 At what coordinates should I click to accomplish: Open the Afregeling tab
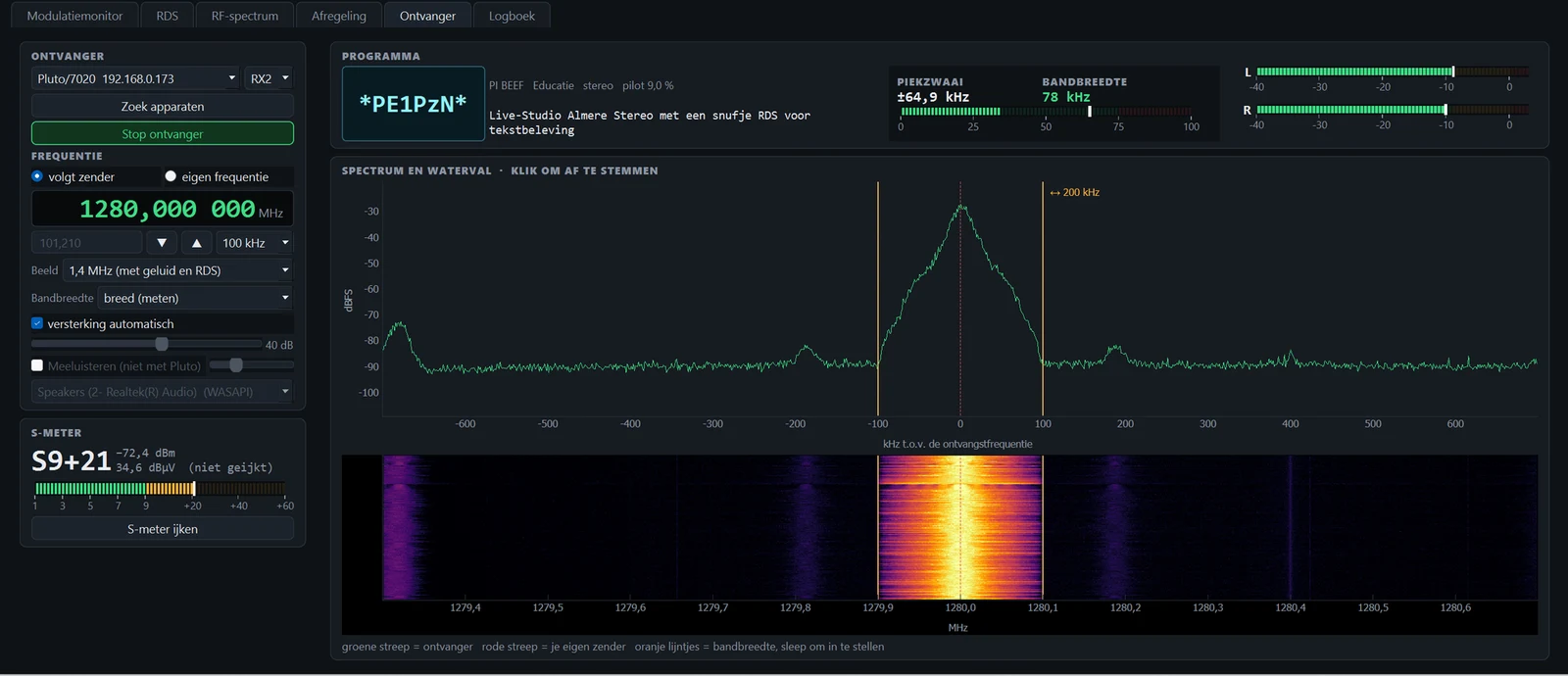pyautogui.click(x=339, y=16)
